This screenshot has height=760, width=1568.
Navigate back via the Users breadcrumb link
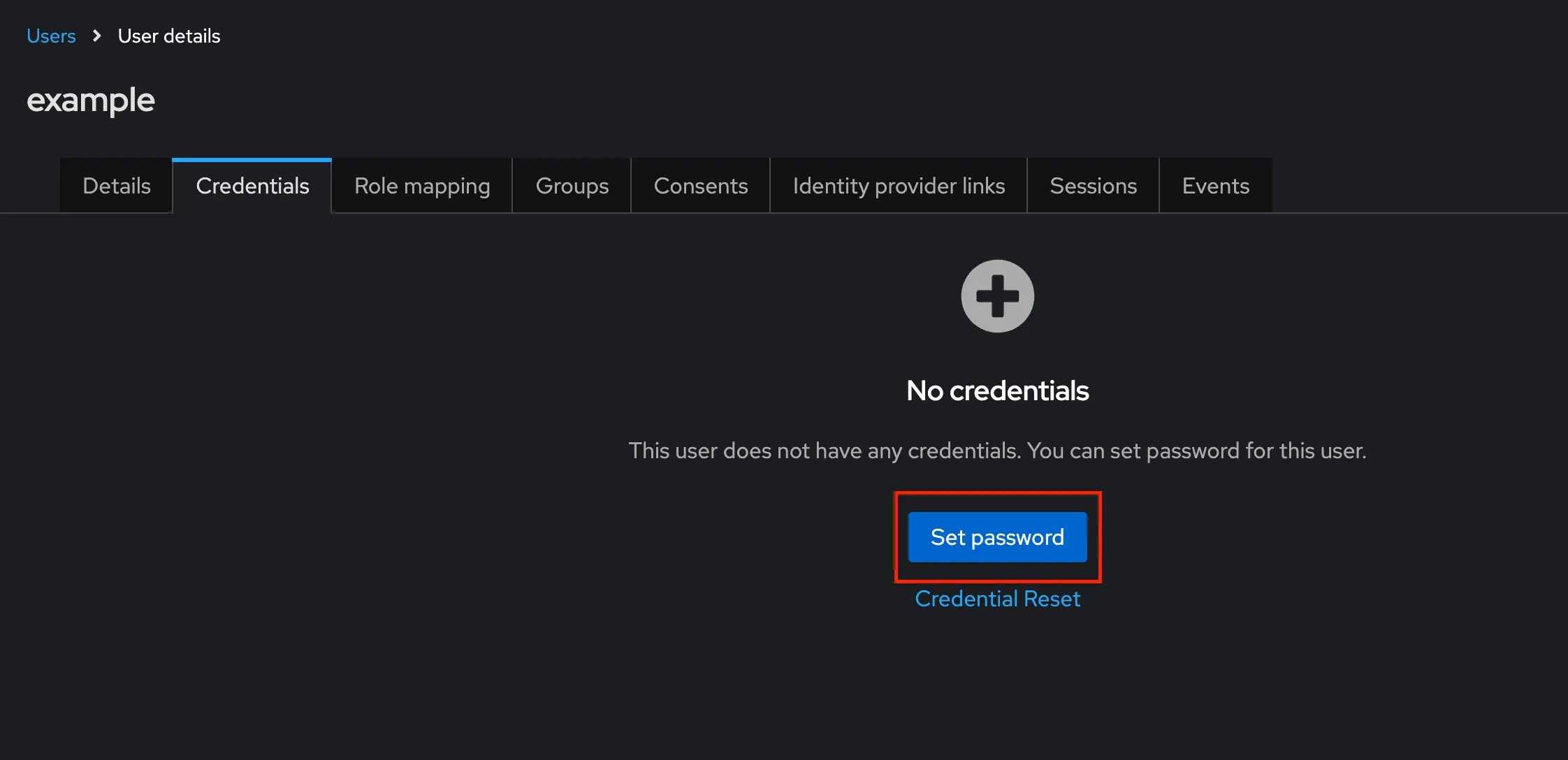point(50,35)
